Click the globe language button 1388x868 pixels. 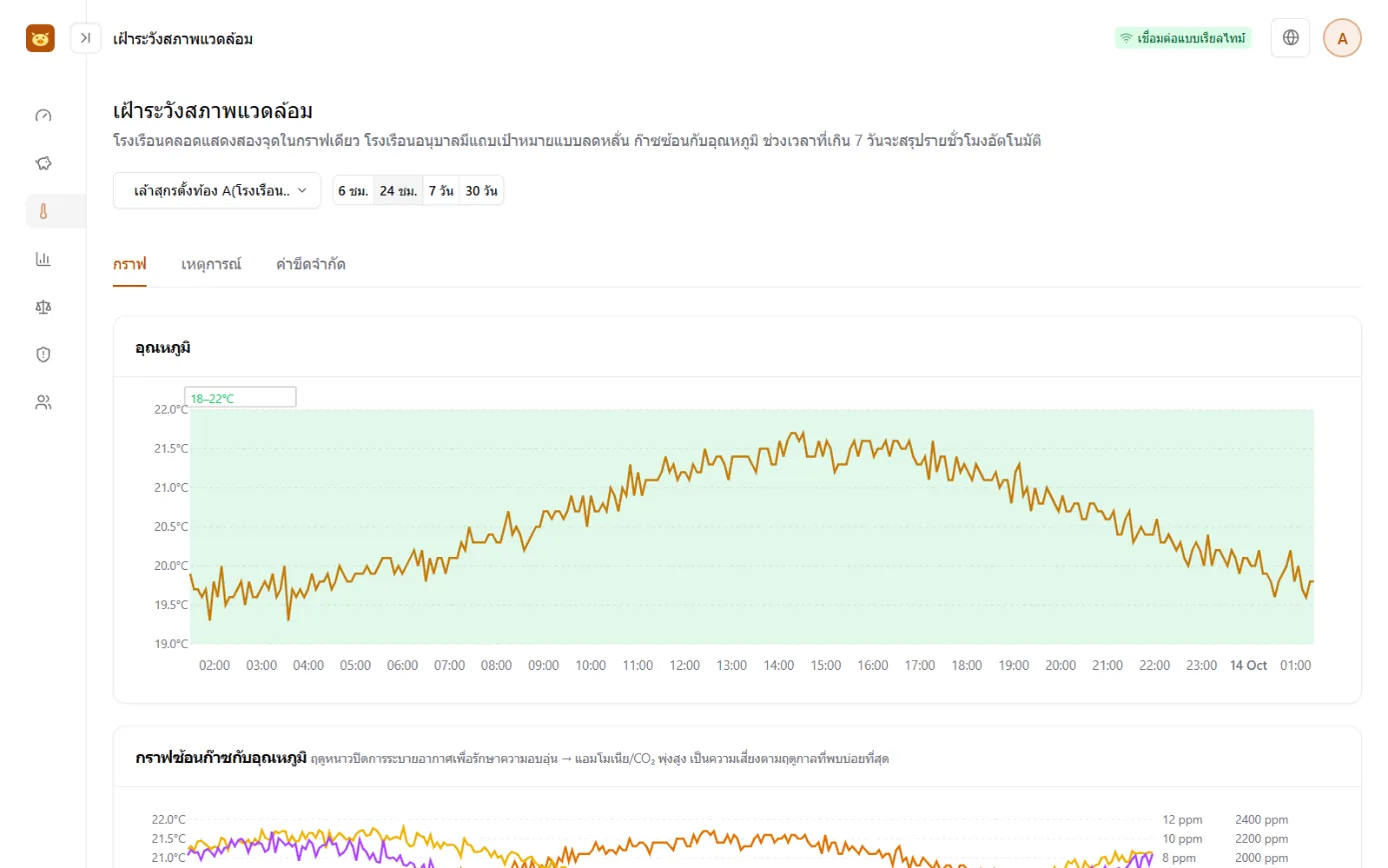click(1290, 38)
